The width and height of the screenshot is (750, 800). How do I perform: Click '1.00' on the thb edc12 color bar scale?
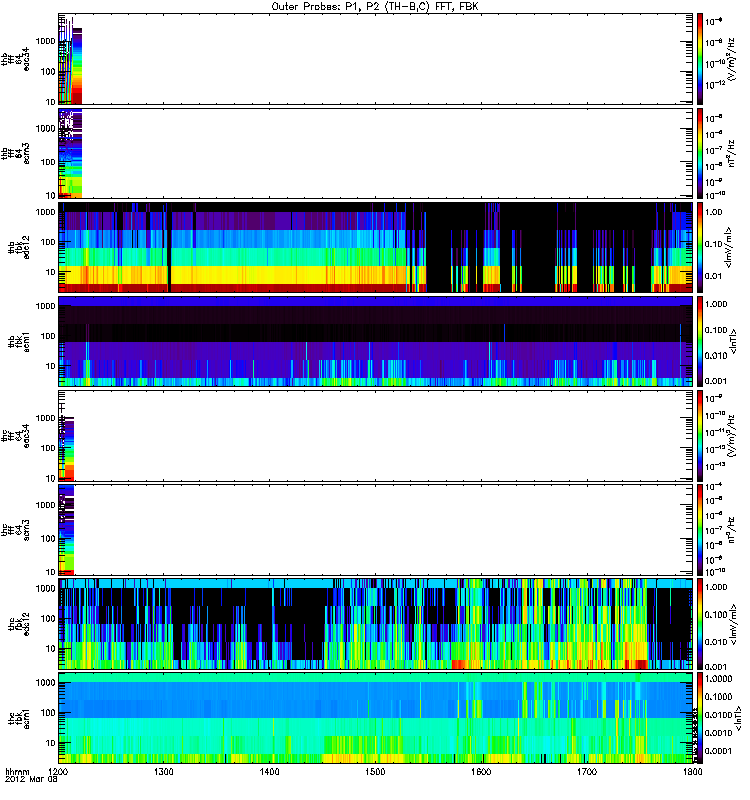coord(714,212)
